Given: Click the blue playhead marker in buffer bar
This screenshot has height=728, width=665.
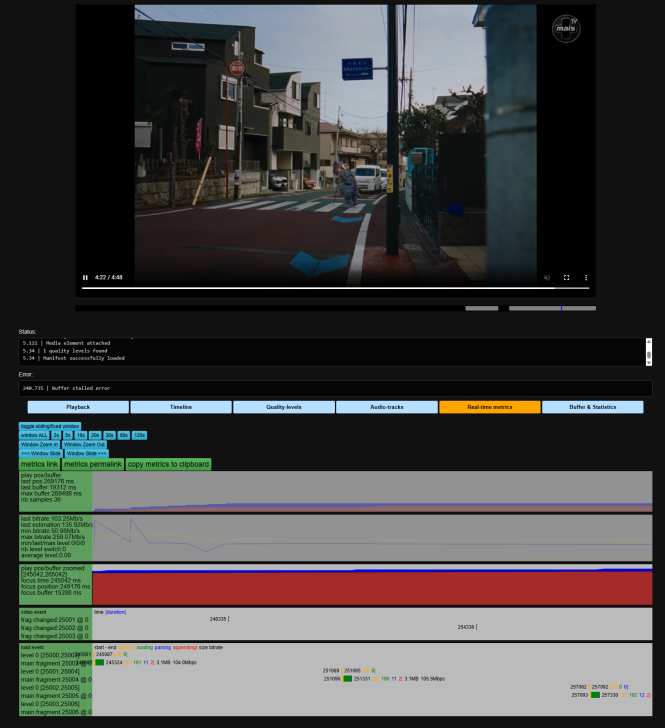Looking at the screenshot, I should (561, 308).
